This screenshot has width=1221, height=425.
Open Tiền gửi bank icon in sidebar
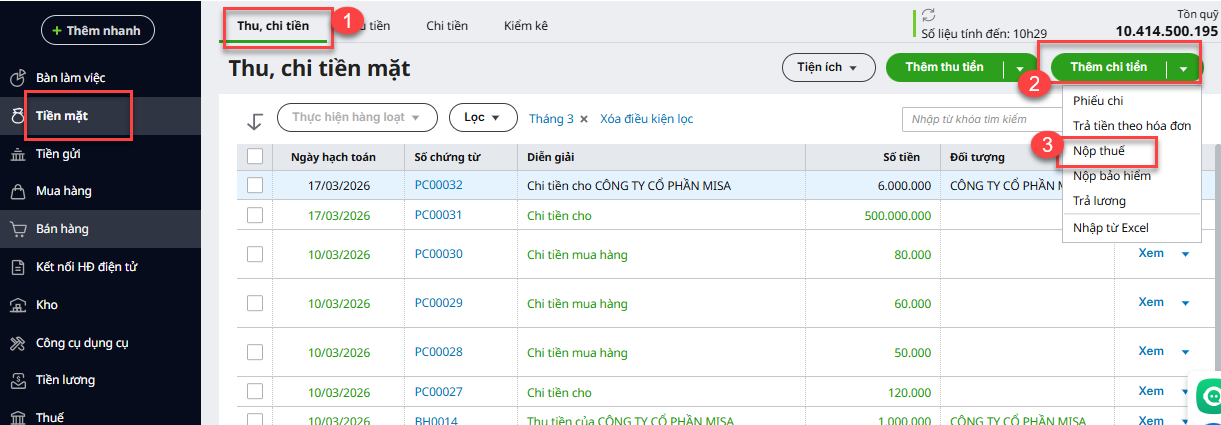[x=18, y=153]
